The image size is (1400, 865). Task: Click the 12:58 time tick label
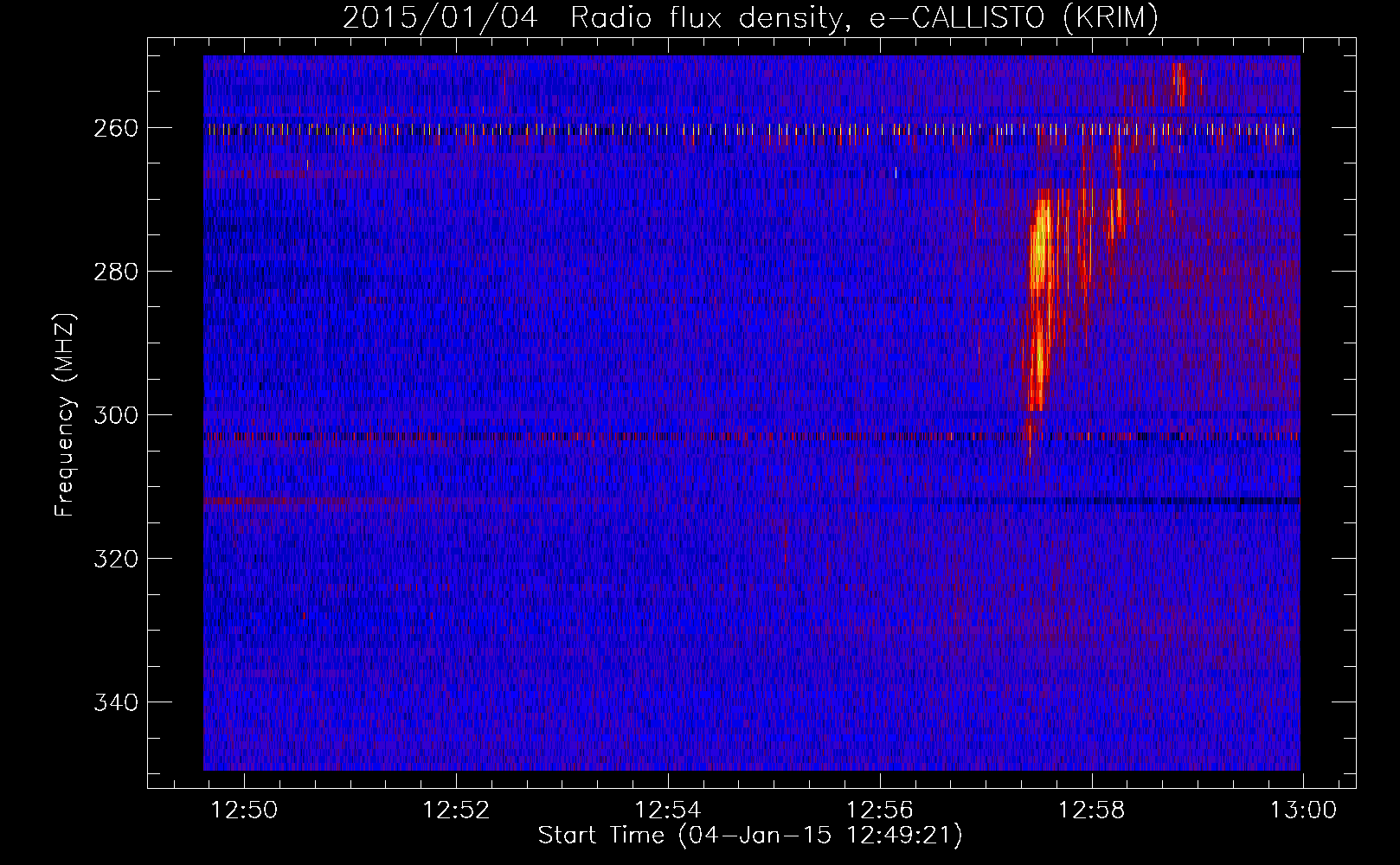point(1092,811)
